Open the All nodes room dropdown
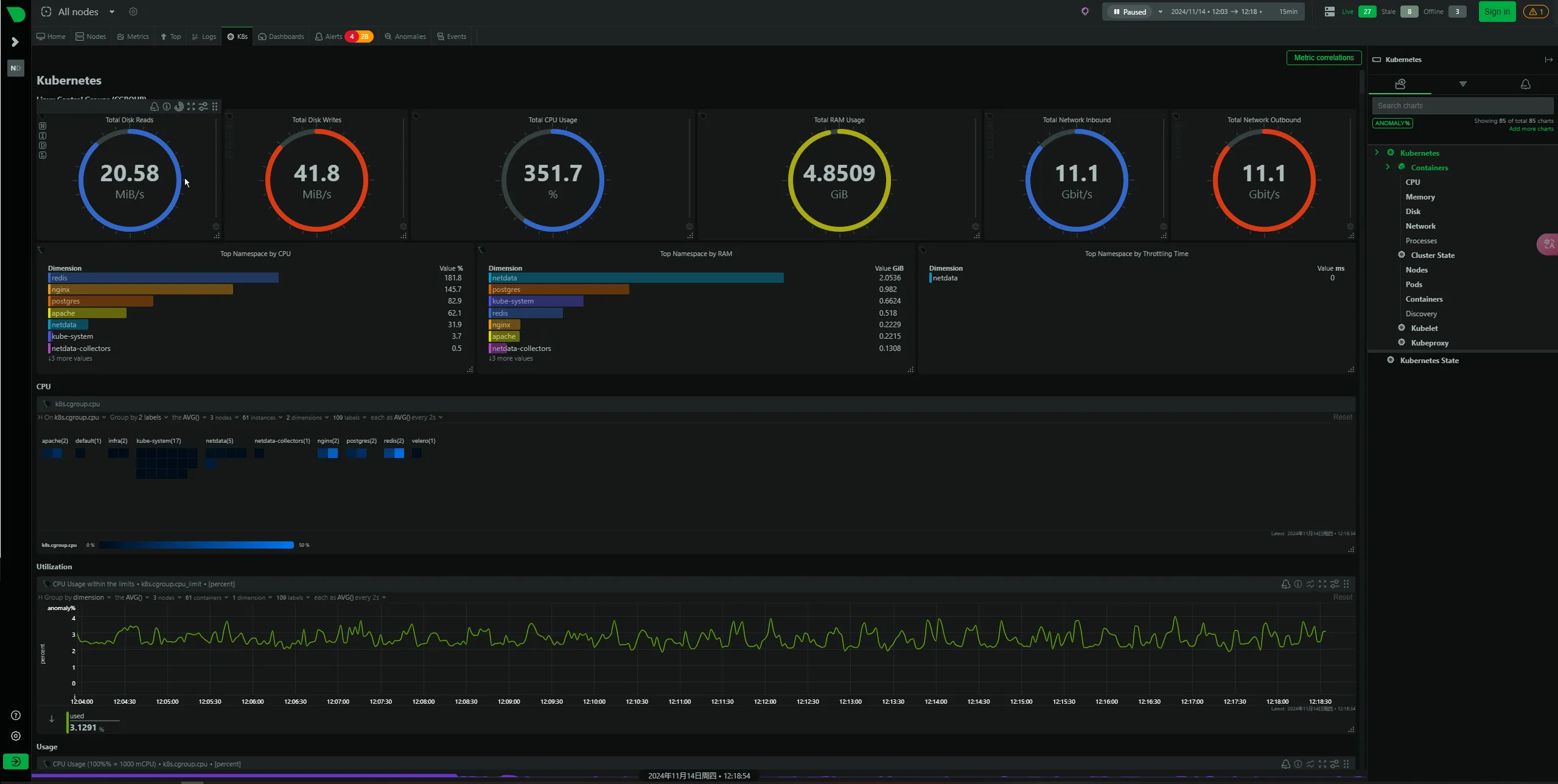The width and height of the screenshot is (1558, 784). 112,12
